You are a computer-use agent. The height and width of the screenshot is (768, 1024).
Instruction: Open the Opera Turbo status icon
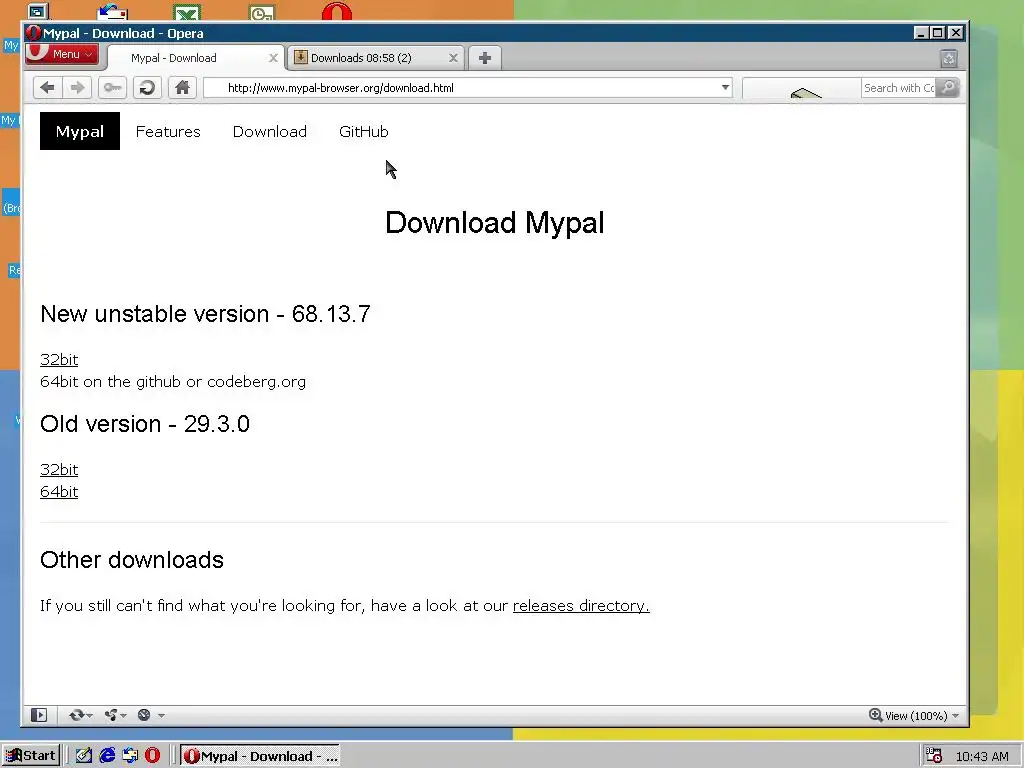(x=144, y=715)
